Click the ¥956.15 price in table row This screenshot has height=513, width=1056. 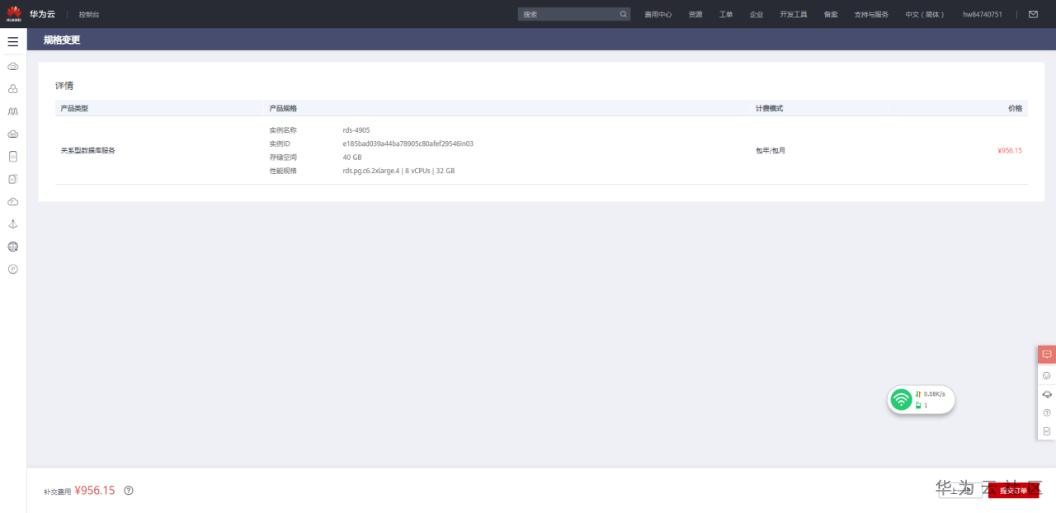tap(1010, 151)
